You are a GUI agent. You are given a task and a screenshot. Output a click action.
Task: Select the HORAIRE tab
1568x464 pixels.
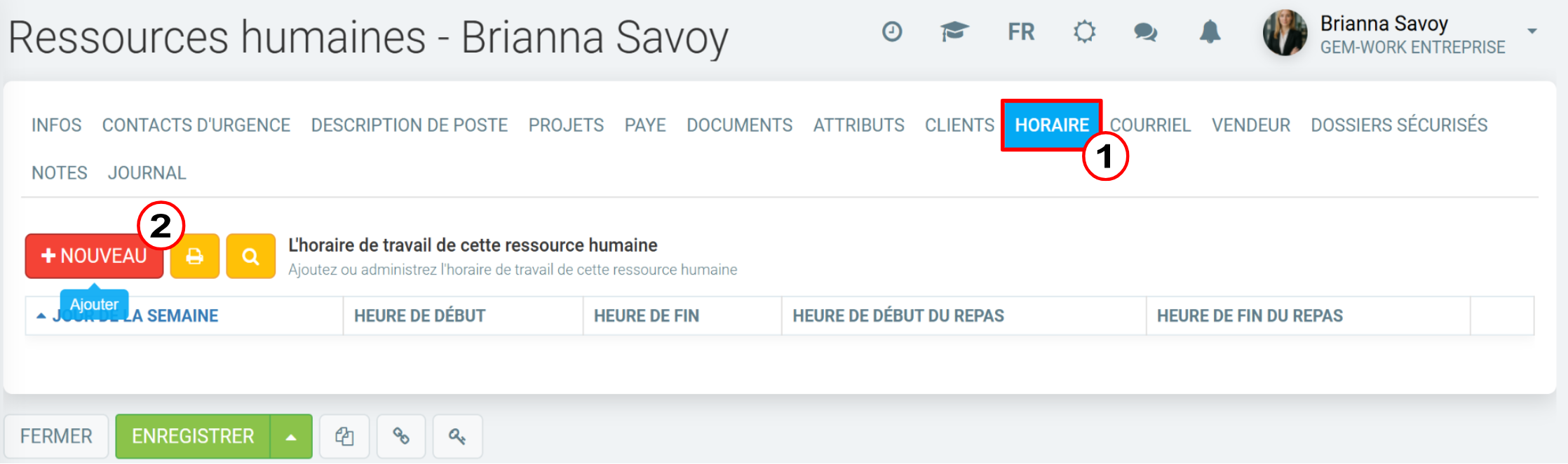[1052, 125]
